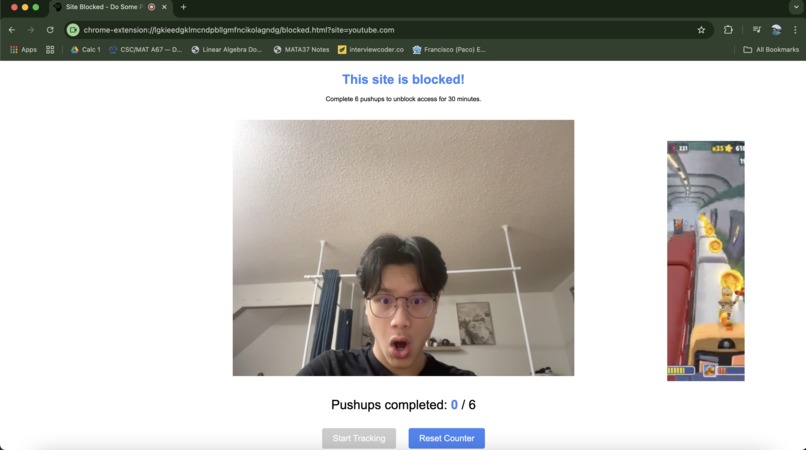Click the macOS red close window button
Viewport: 806px width, 450px height.
tap(14, 7)
